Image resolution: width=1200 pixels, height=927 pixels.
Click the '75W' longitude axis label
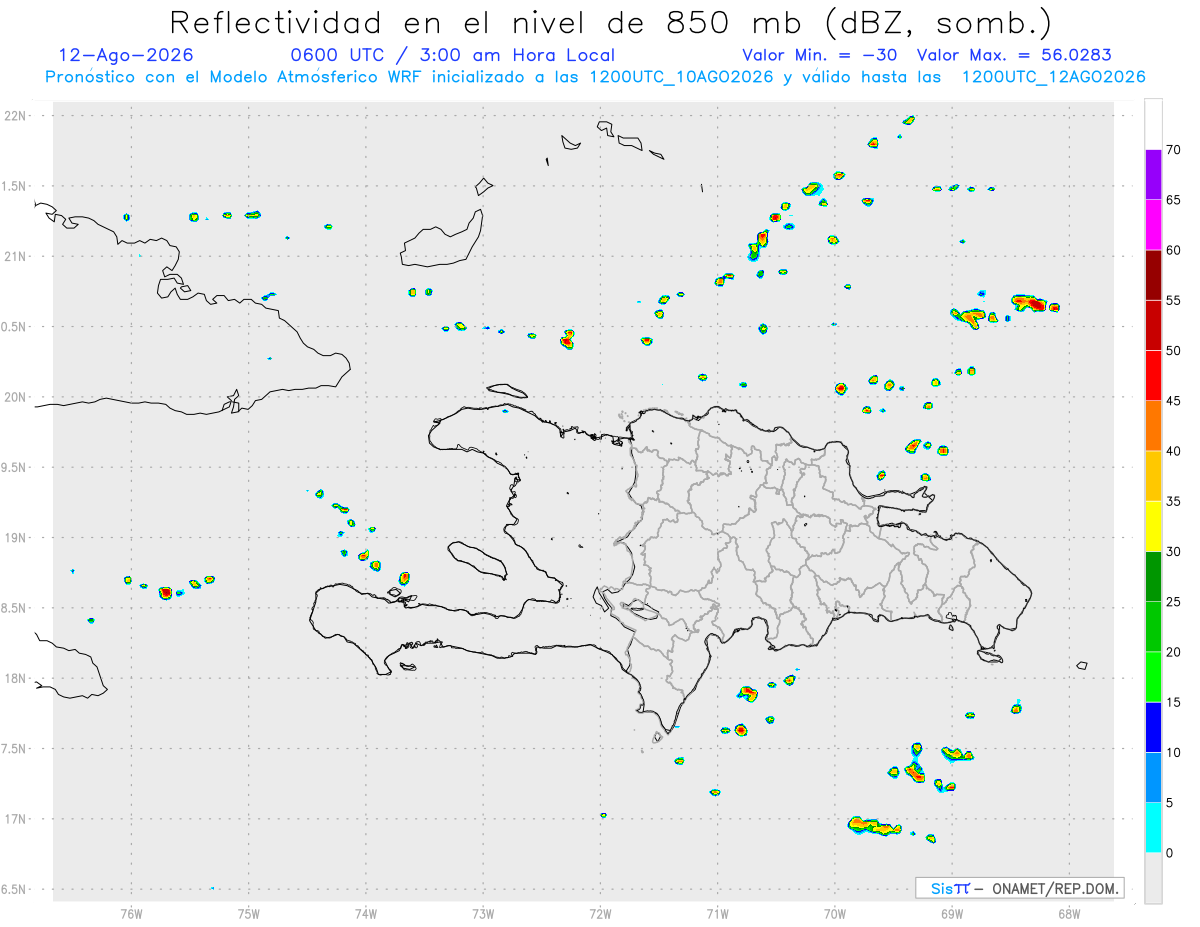point(249,912)
